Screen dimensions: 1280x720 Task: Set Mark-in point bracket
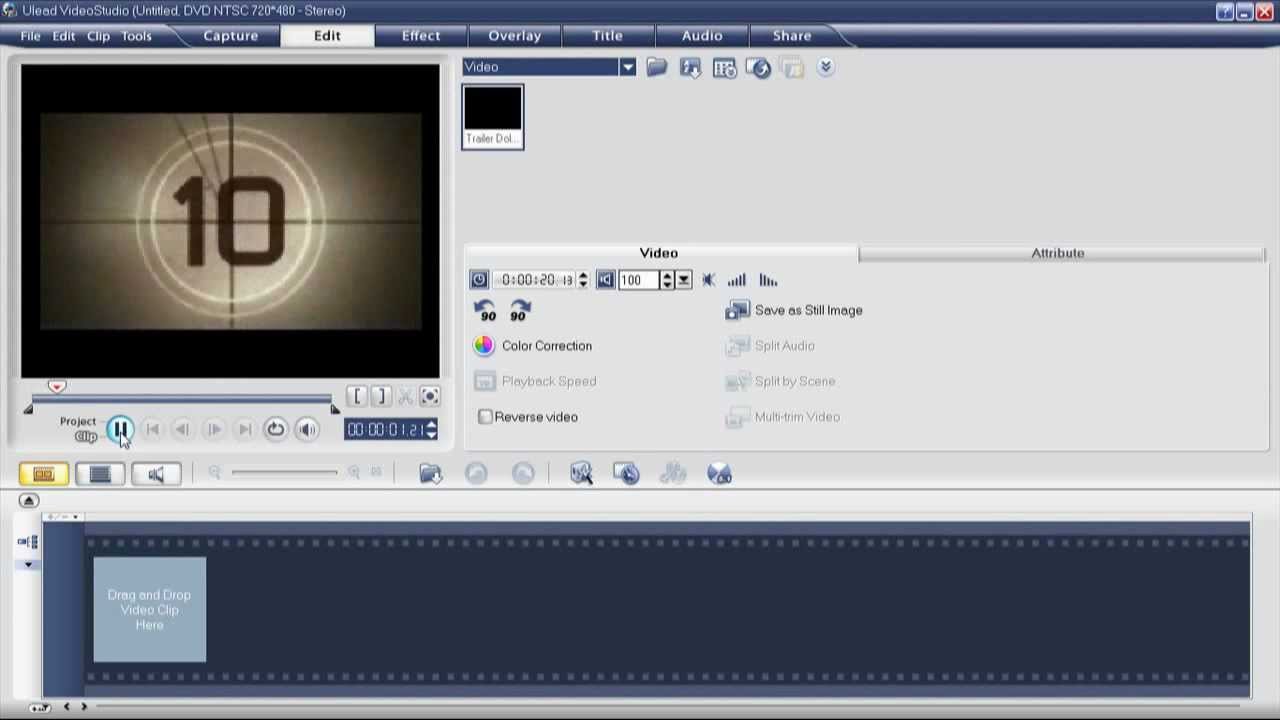357,397
